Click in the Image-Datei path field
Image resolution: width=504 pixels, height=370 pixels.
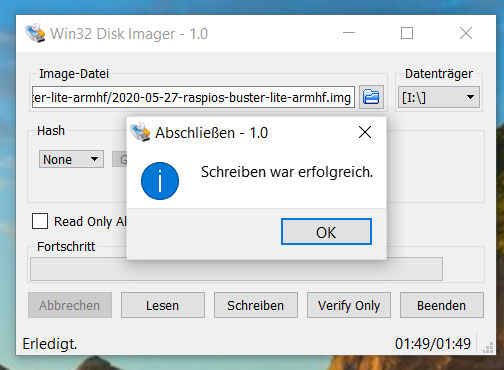click(x=193, y=97)
